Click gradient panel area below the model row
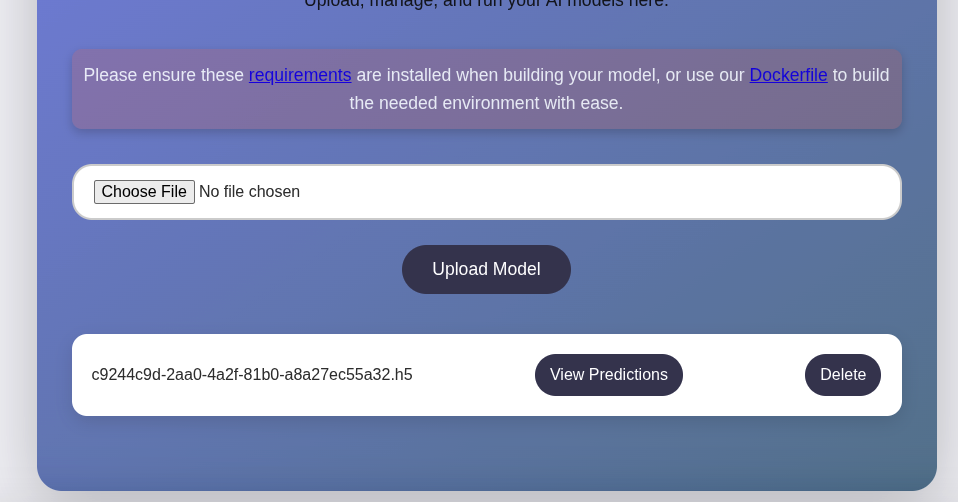This screenshot has height=502, width=958. pyautogui.click(x=486, y=452)
